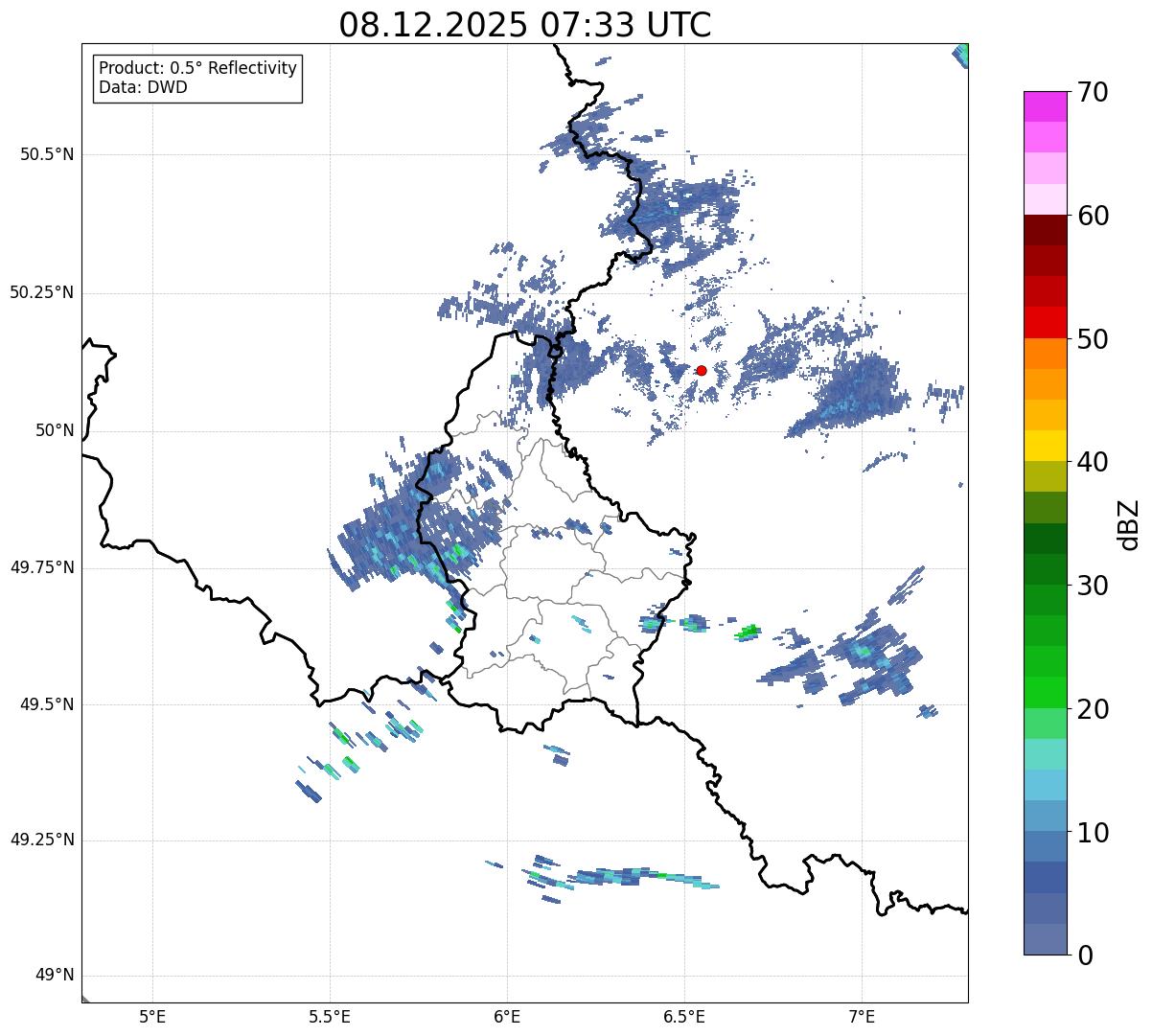This screenshot has width=1152, height=1036.
Task: Click the 49°N latitude label
Action: (x=54, y=976)
